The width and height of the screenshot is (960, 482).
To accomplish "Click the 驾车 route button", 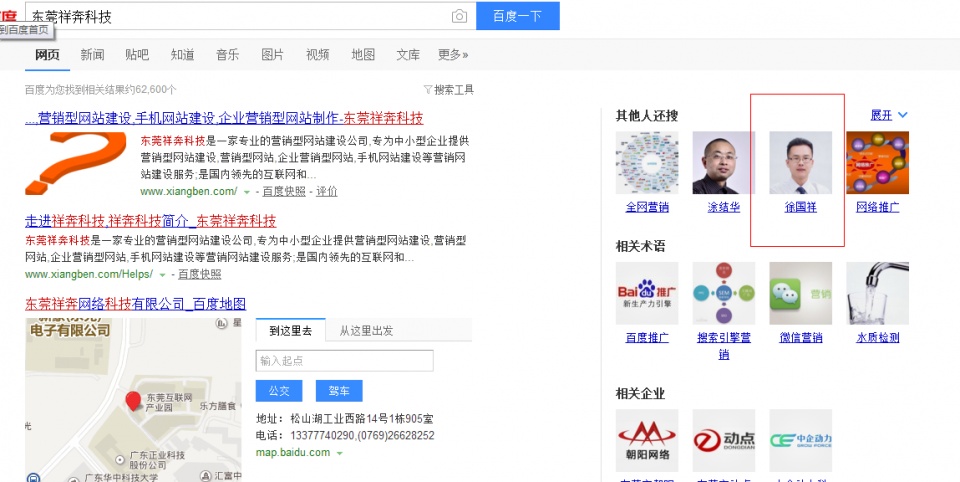I will pyautogui.click(x=339, y=391).
